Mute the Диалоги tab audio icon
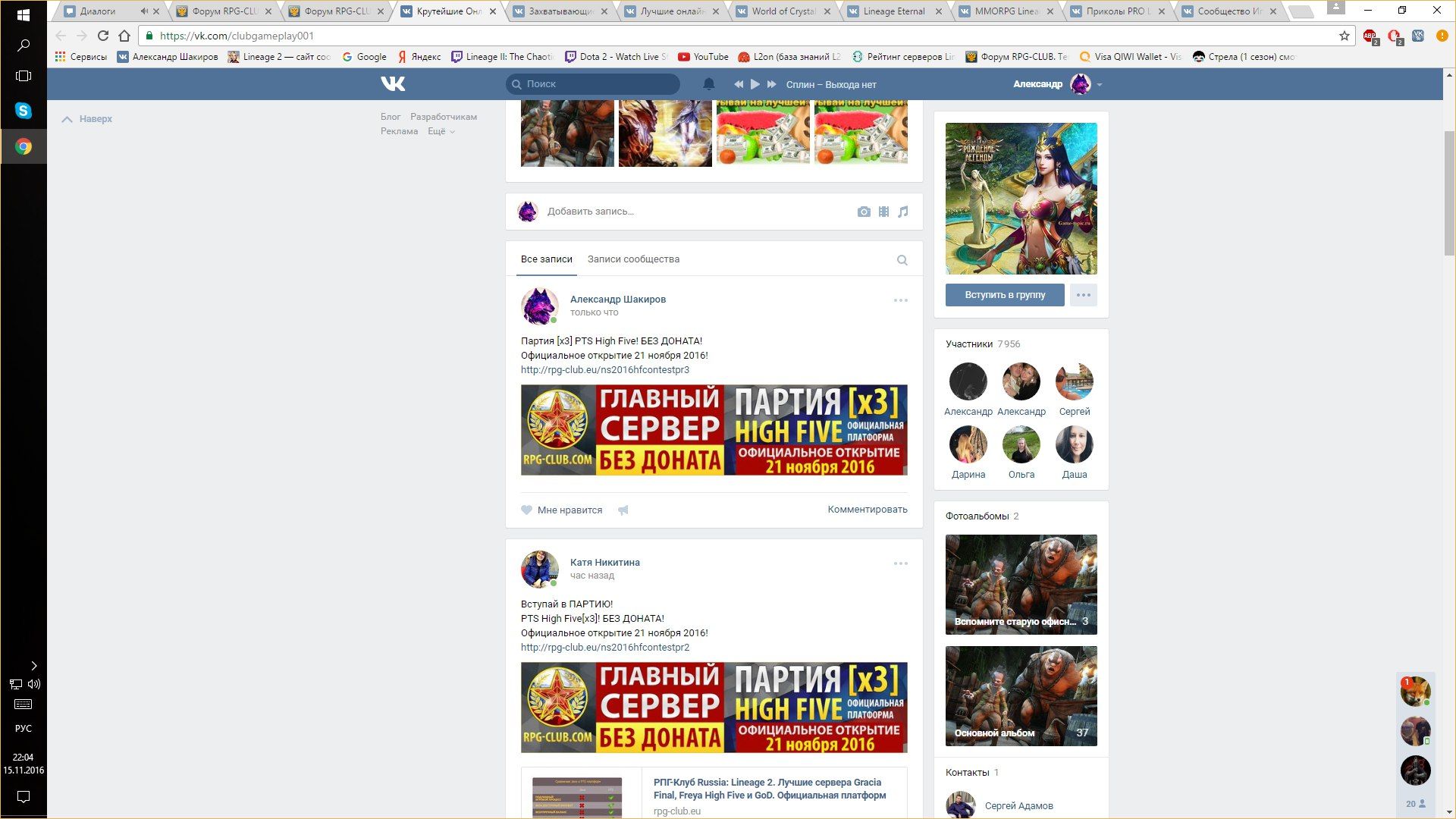 click(x=143, y=11)
